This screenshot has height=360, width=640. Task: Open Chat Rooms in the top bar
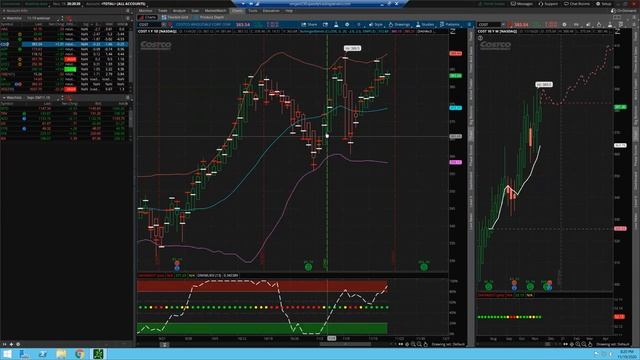(576, 4)
